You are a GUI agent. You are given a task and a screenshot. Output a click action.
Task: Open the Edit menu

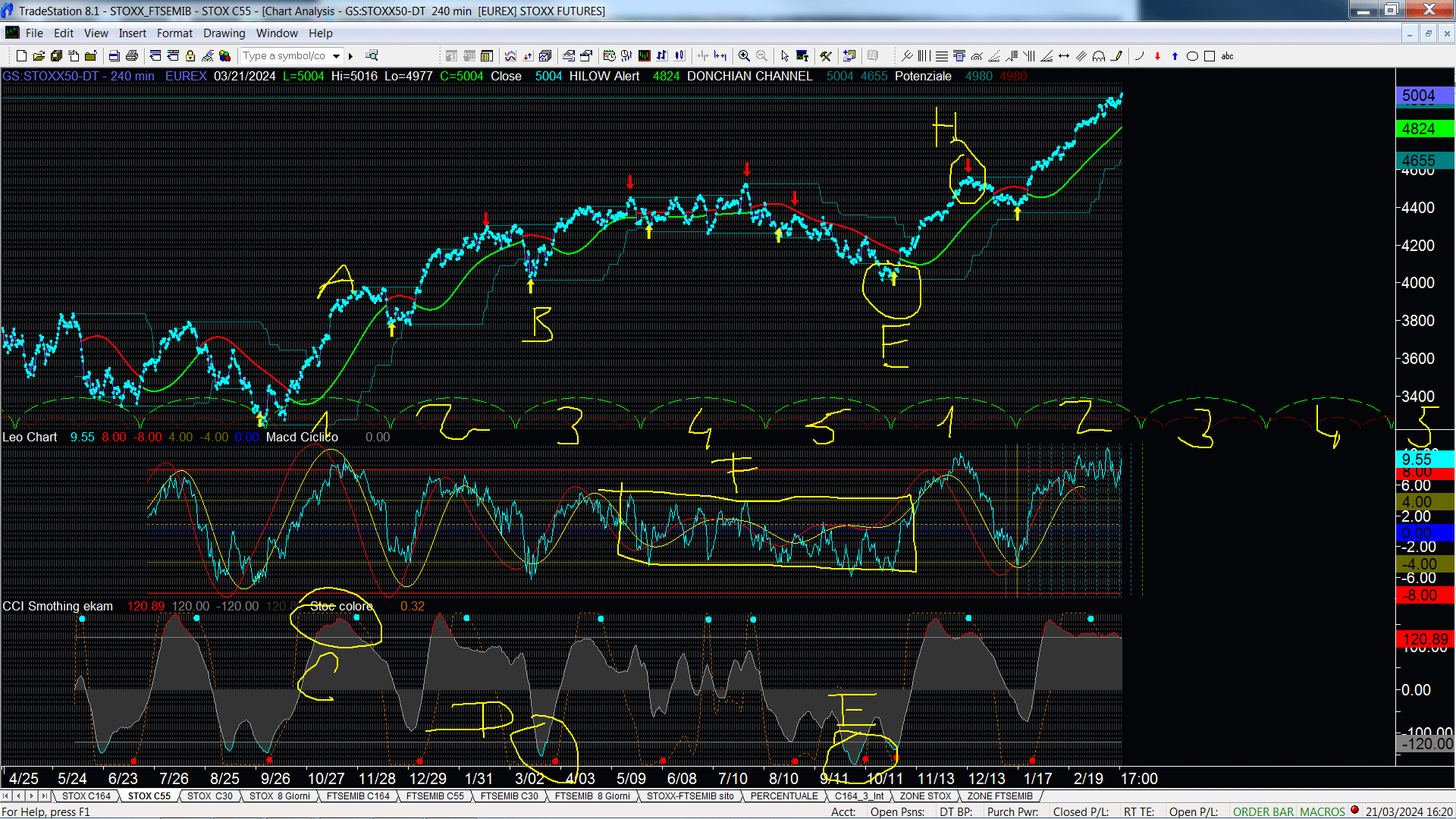64,33
